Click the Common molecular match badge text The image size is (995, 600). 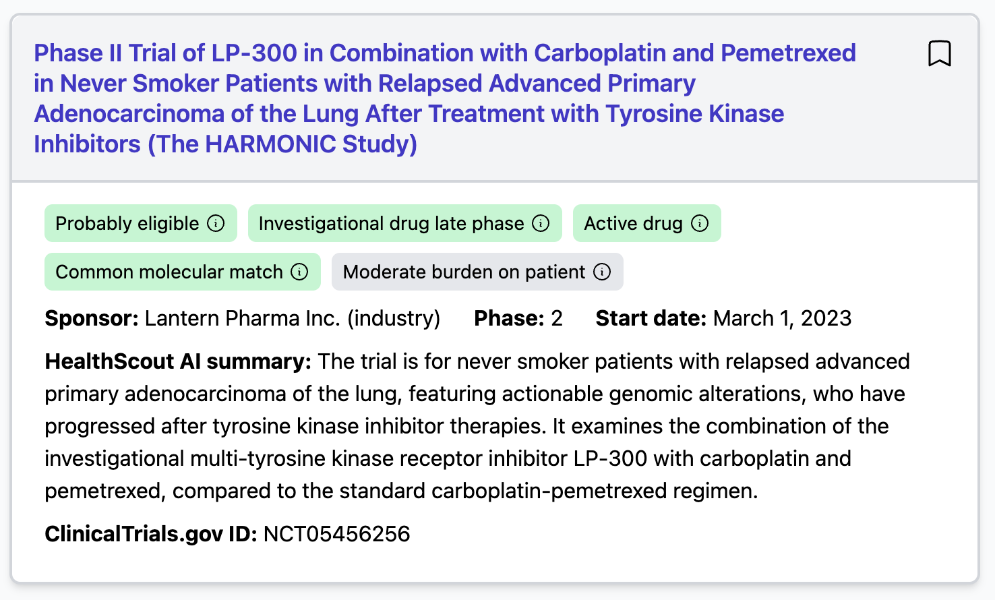click(169, 272)
